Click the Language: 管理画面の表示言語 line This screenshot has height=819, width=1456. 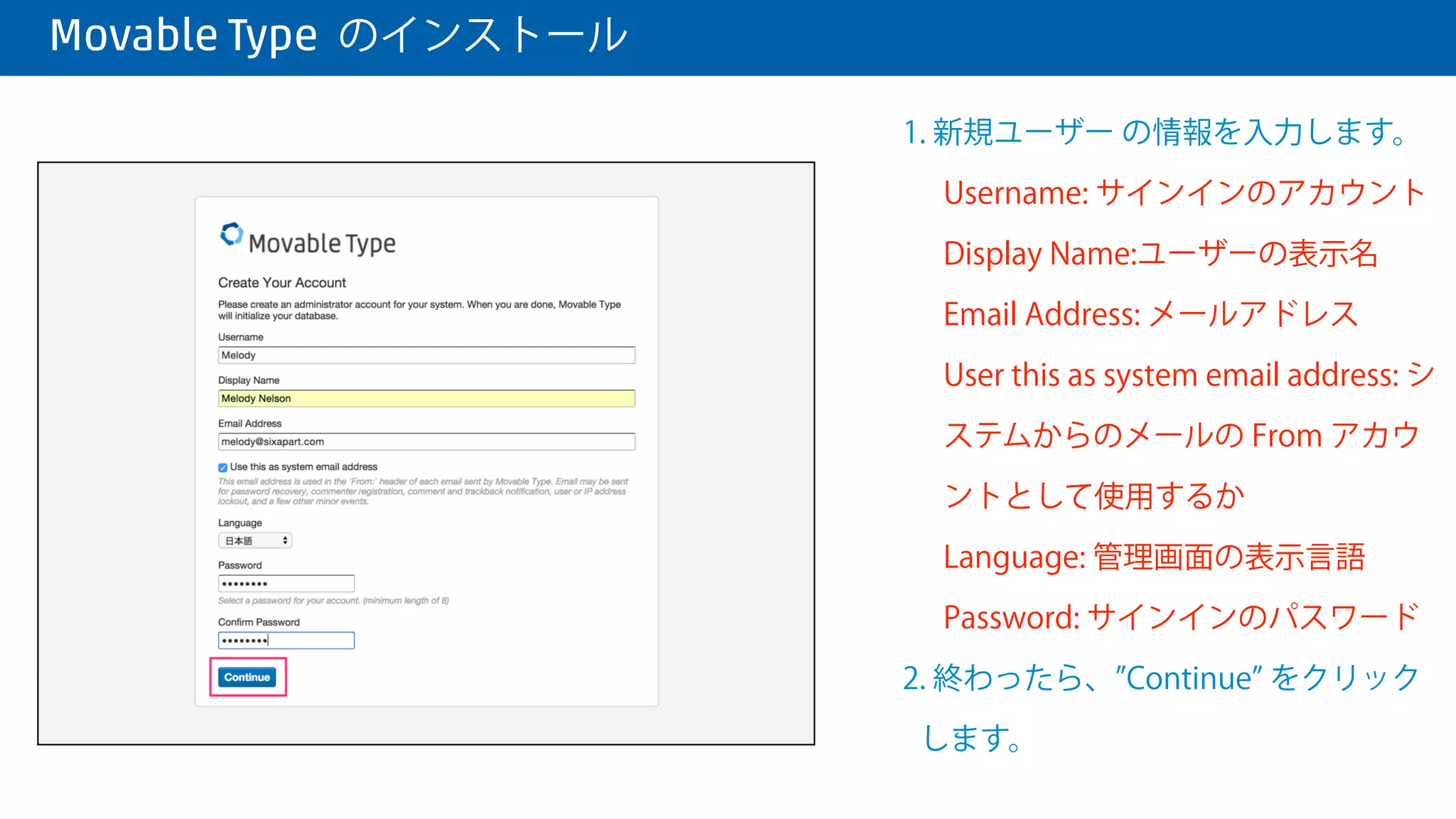click(x=1155, y=557)
